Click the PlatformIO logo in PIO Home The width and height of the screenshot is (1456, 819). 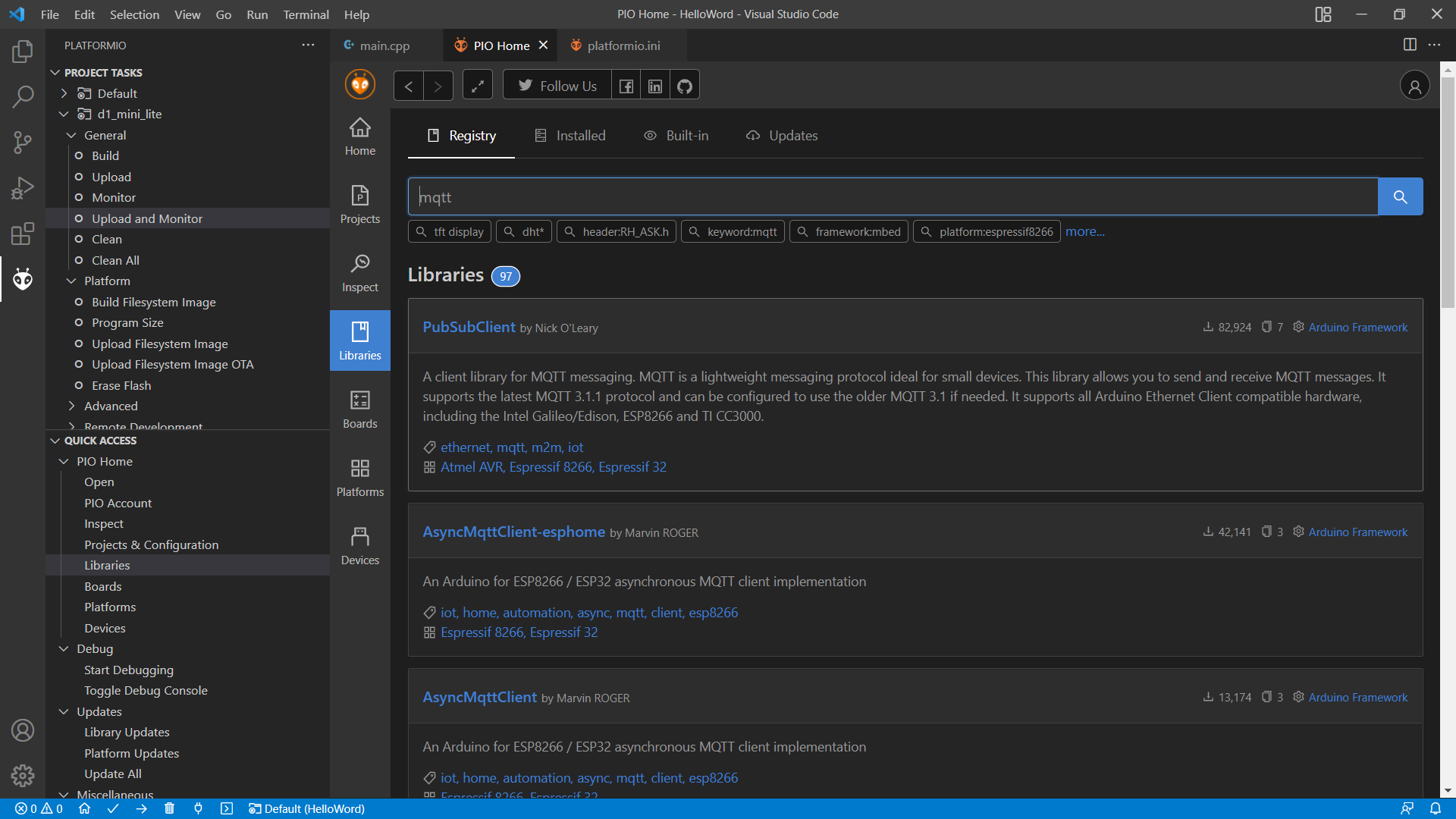click(360, 85)
